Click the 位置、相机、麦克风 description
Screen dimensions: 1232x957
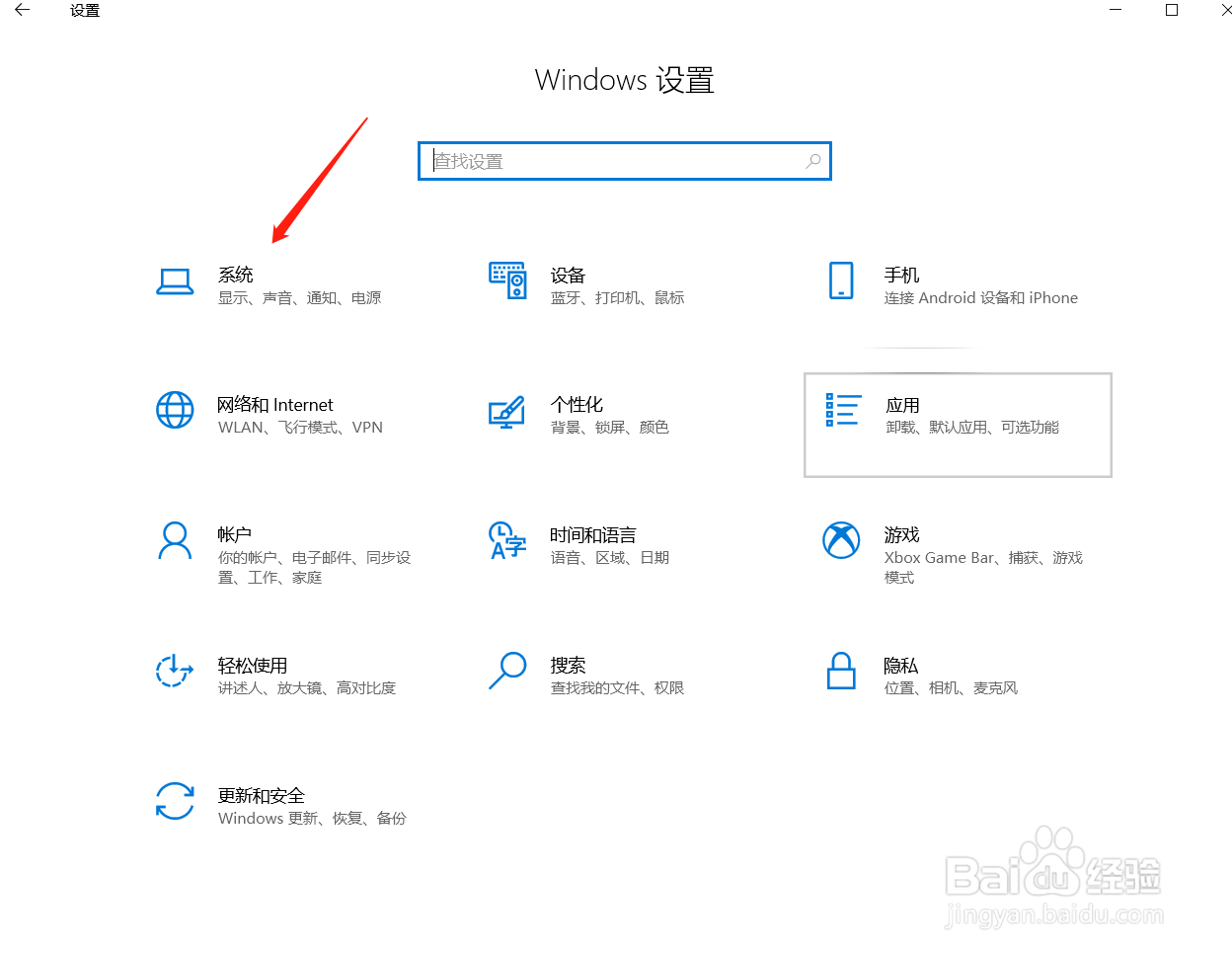[951, 688]
